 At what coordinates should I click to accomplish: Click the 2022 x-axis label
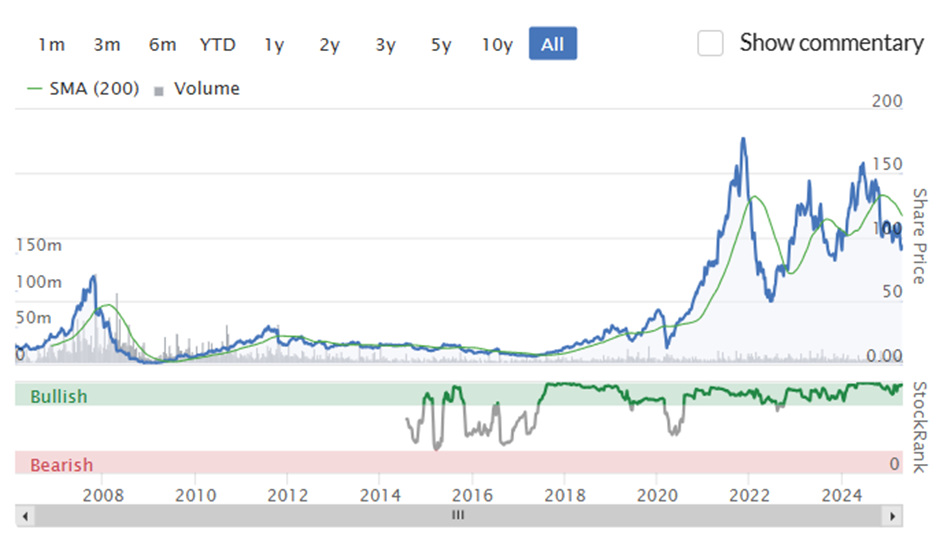coord(749,496)
